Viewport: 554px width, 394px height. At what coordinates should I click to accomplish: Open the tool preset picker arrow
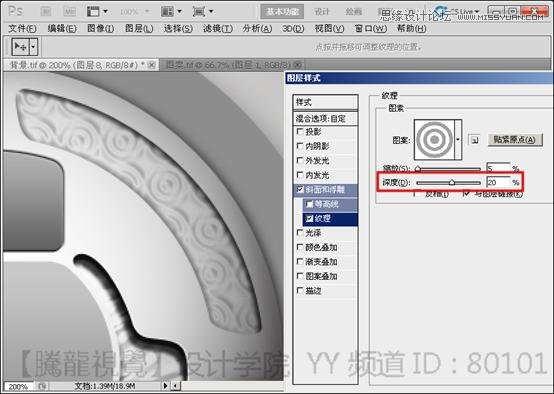33,47
